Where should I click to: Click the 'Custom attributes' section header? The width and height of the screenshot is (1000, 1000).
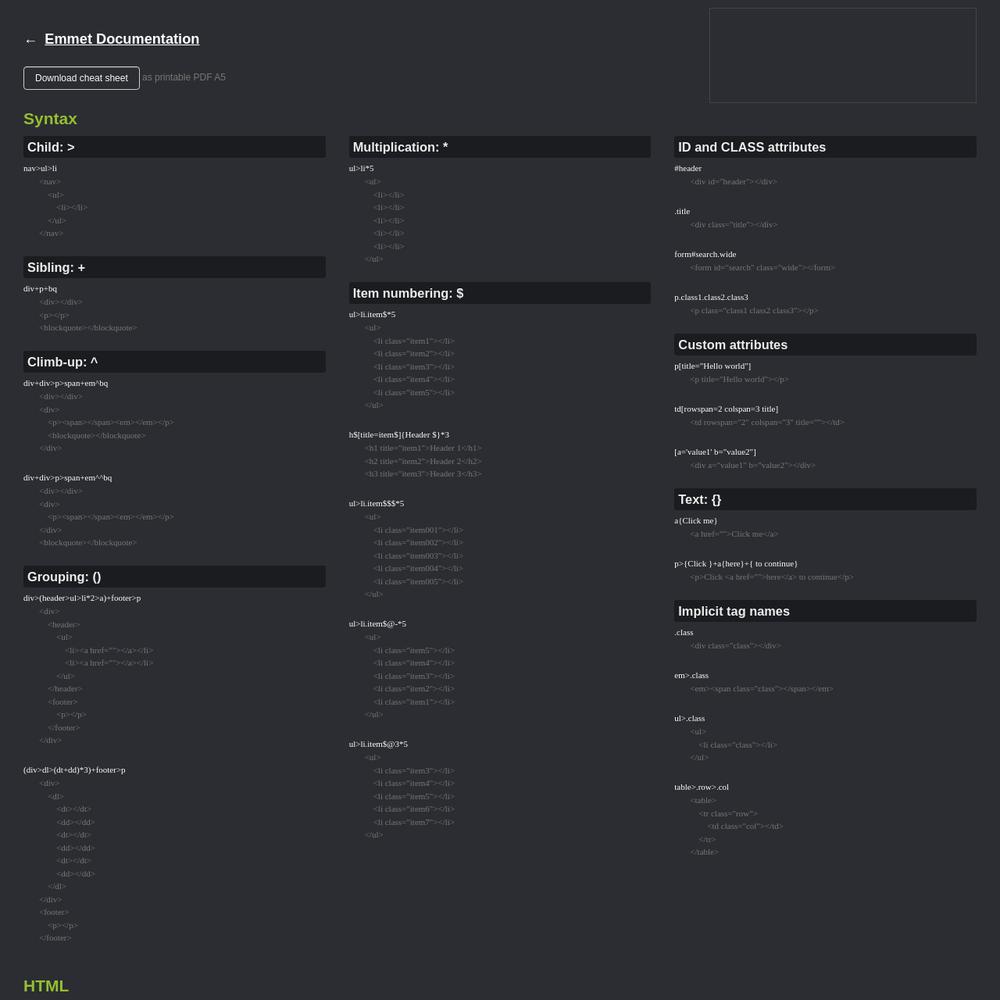pyautogui.click(x=825, y=344)
